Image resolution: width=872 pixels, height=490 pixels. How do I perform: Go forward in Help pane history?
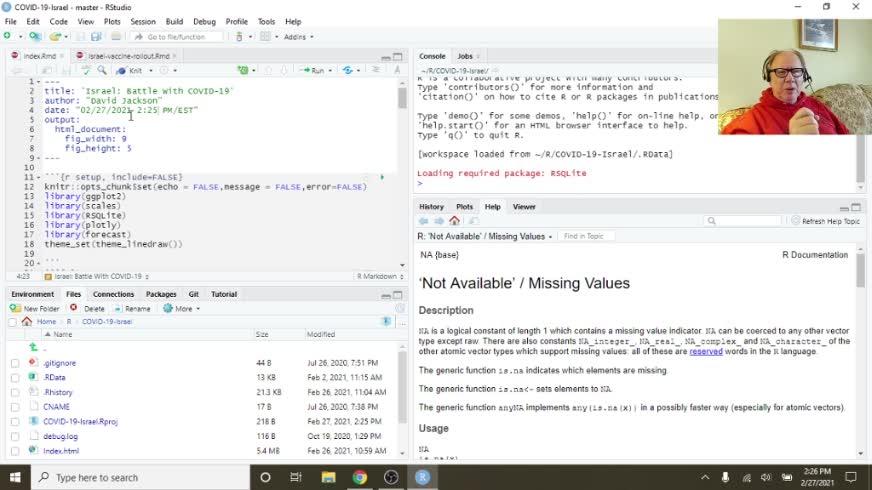[439, 221]
